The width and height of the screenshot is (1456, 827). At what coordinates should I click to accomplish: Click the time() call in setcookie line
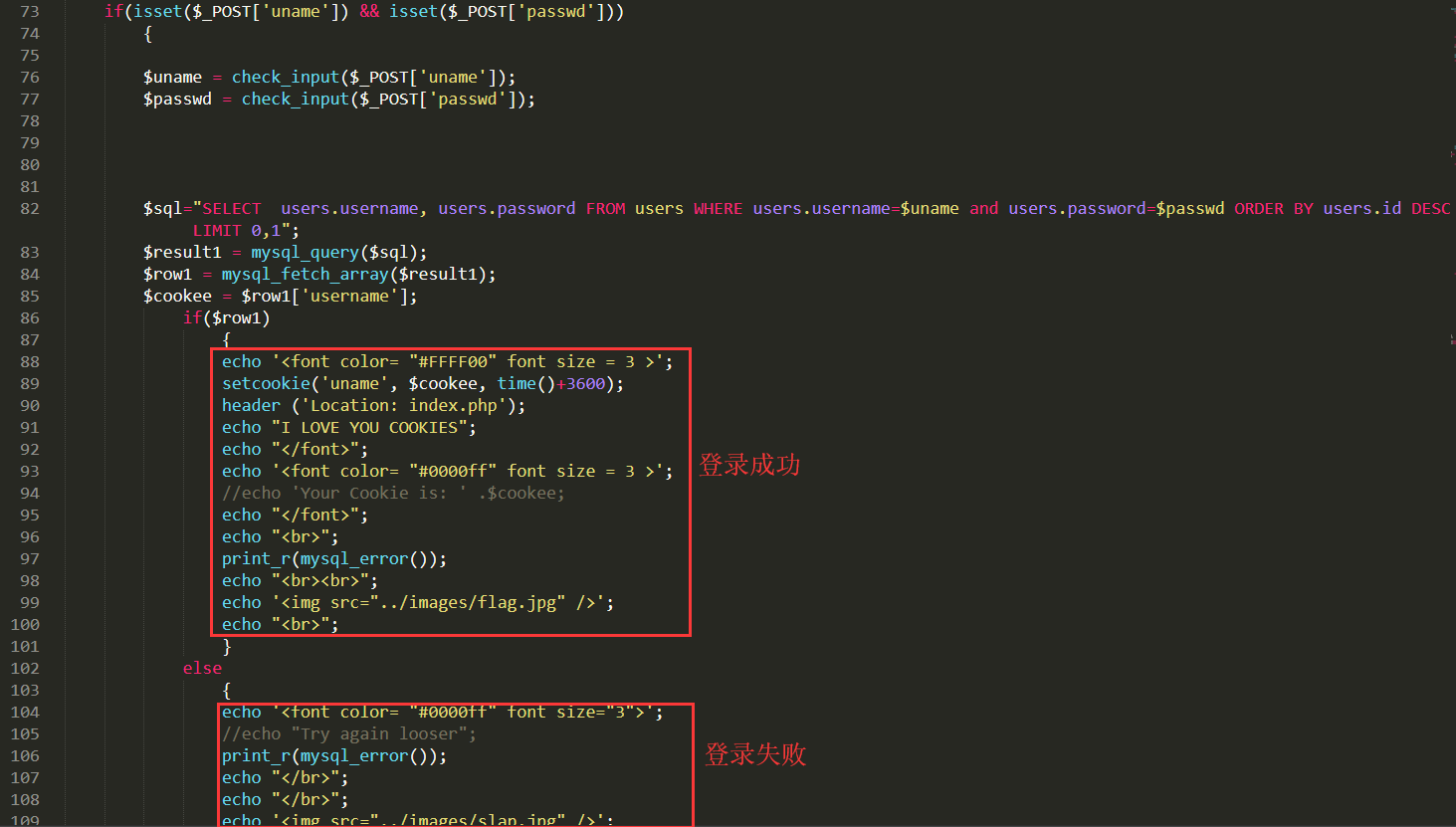pyautogui.click(x=526, y=384)
